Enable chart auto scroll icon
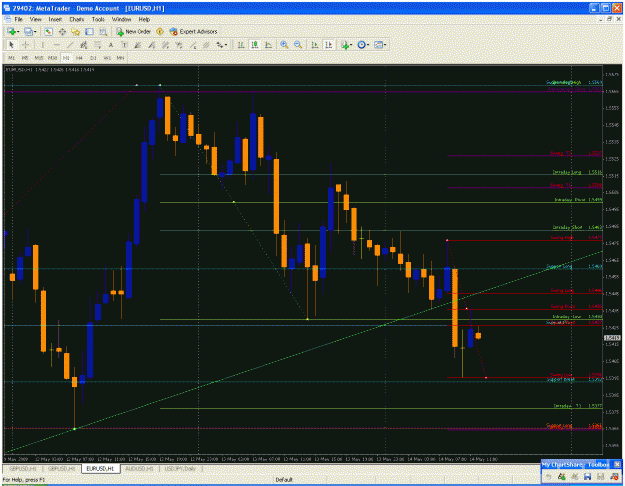625x486 pixels. click(314, 45)
